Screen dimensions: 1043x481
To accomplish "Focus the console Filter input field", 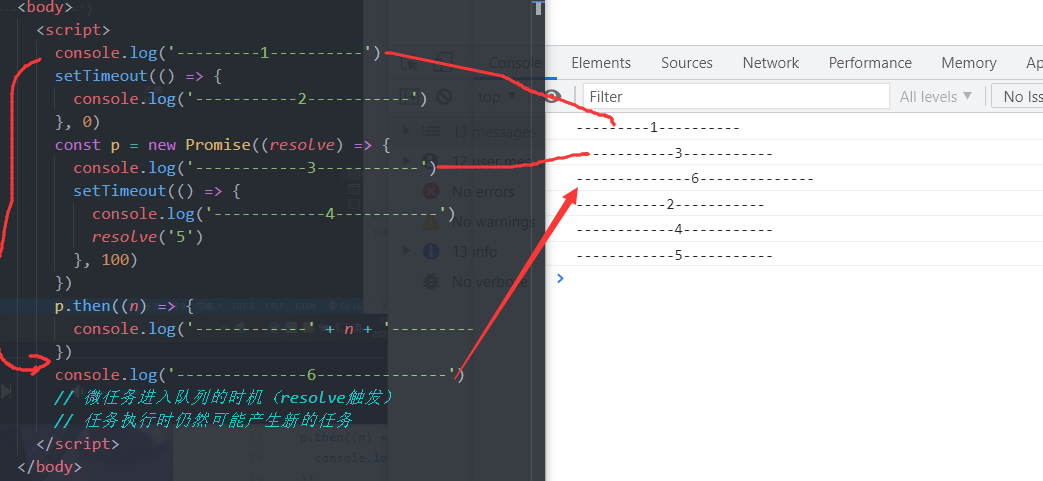I will (x=736, y=96).
